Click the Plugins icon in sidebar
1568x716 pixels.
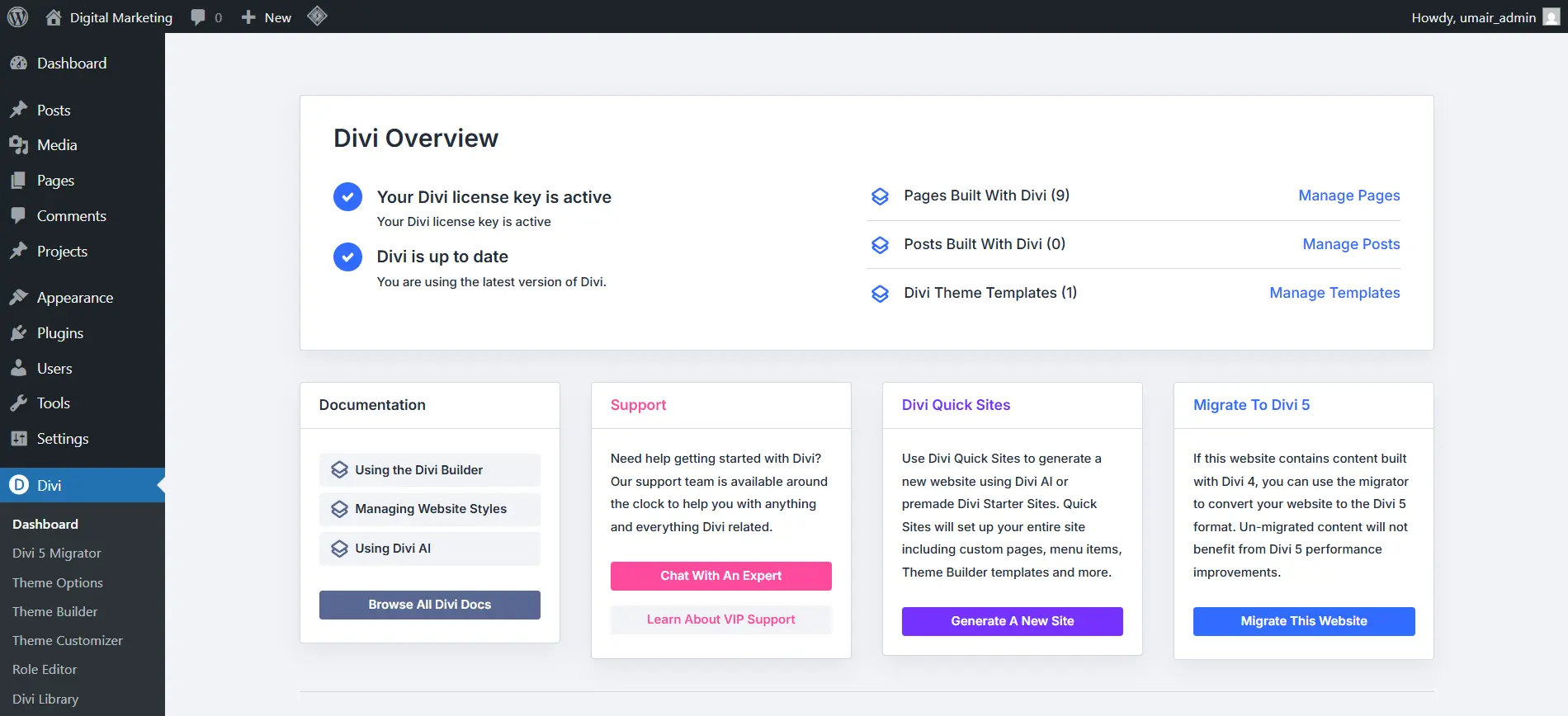19,333
